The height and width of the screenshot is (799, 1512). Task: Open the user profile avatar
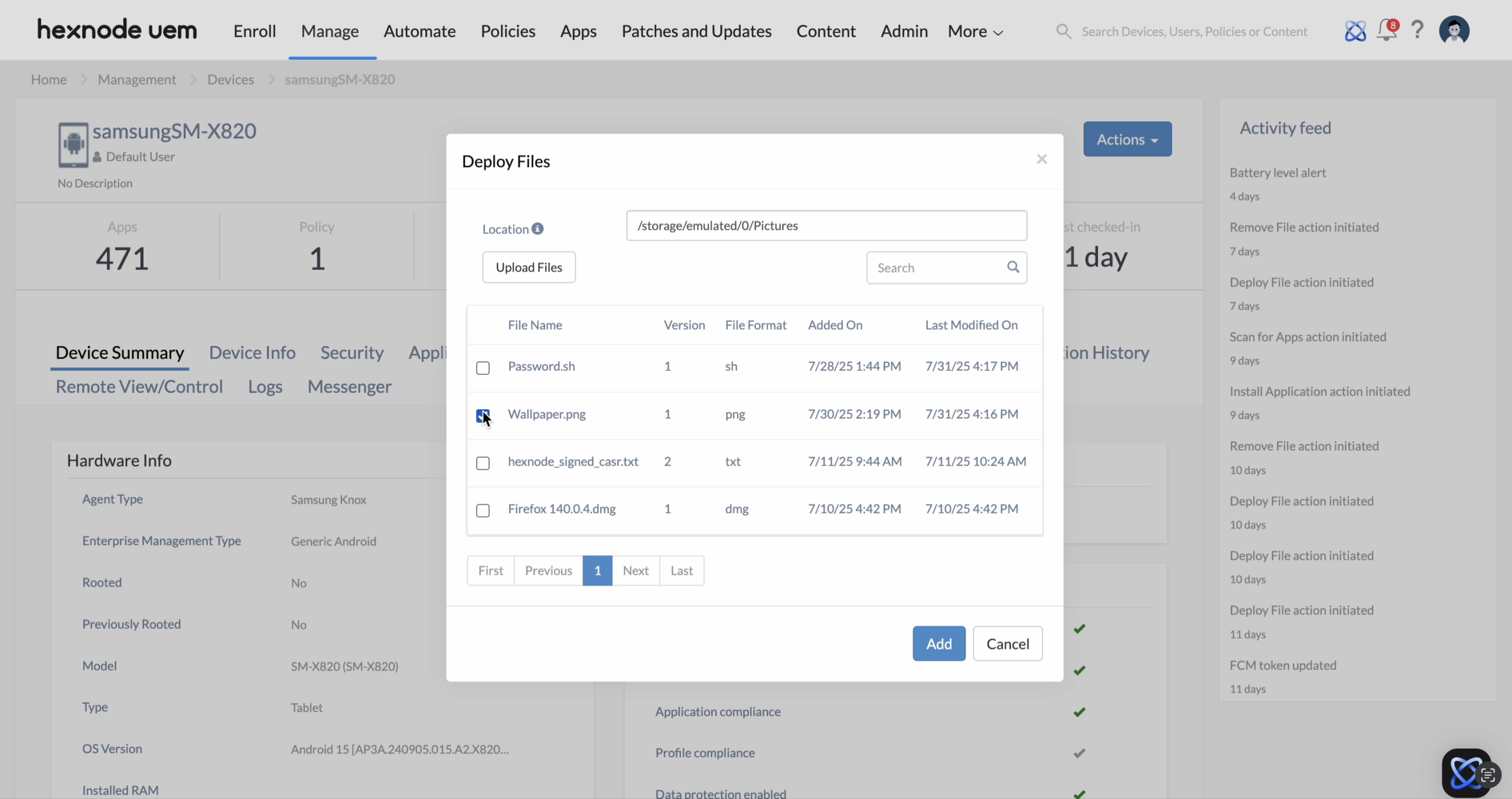(x=1454, y=30)
